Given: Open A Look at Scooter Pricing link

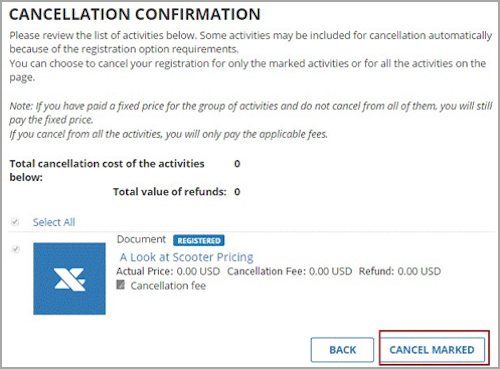Looking at the screenshot, I should click(x=186, y=257).
